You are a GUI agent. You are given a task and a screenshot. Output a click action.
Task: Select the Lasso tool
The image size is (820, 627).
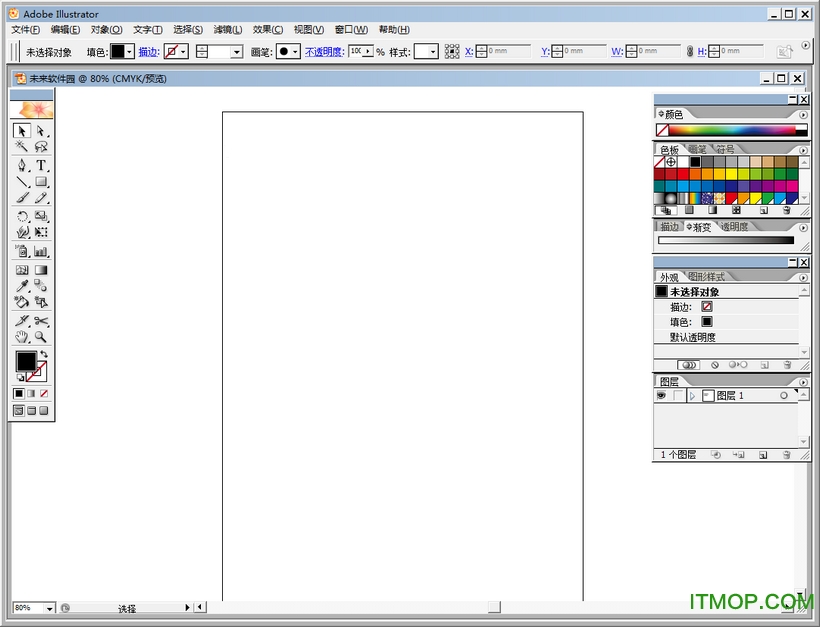coord(41,146)
